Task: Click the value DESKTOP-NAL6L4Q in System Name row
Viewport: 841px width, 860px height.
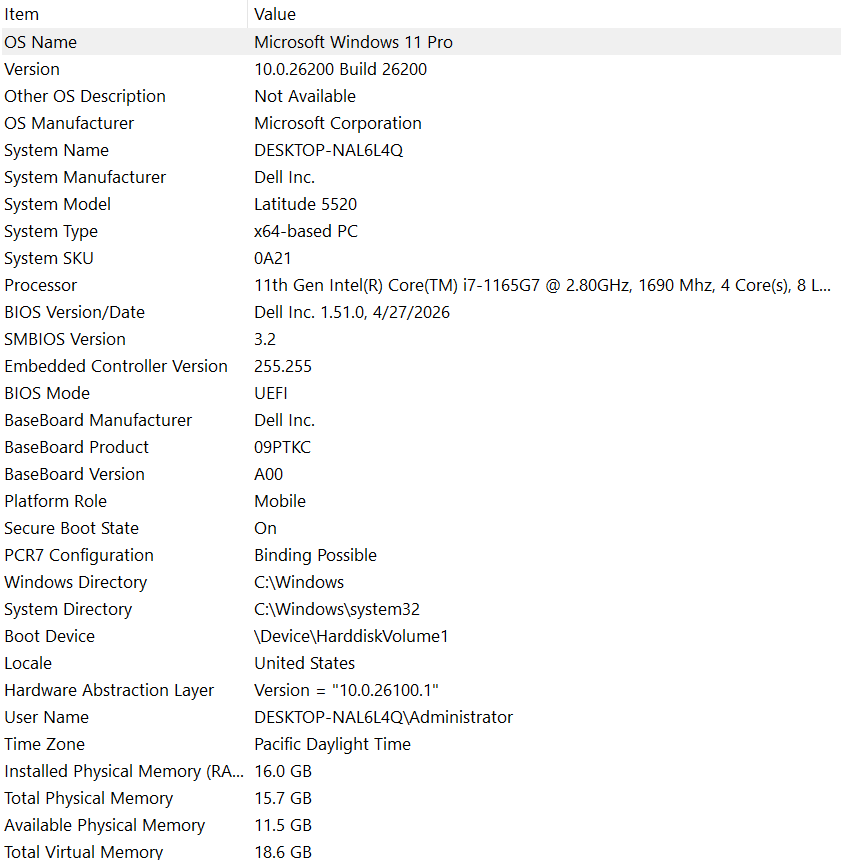Action: click(x=329, y=150)
